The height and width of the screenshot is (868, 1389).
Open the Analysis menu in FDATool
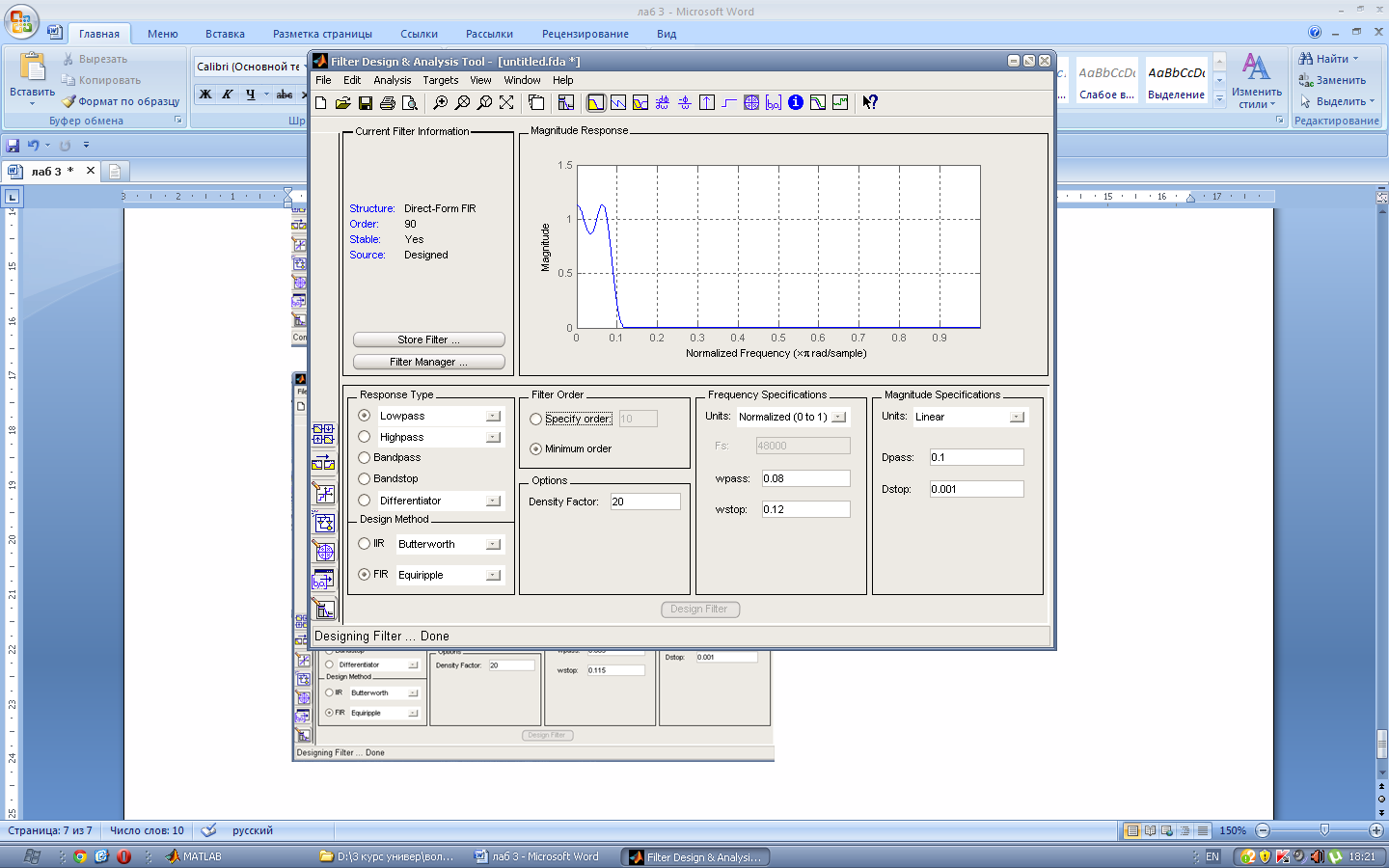(392, 80)
